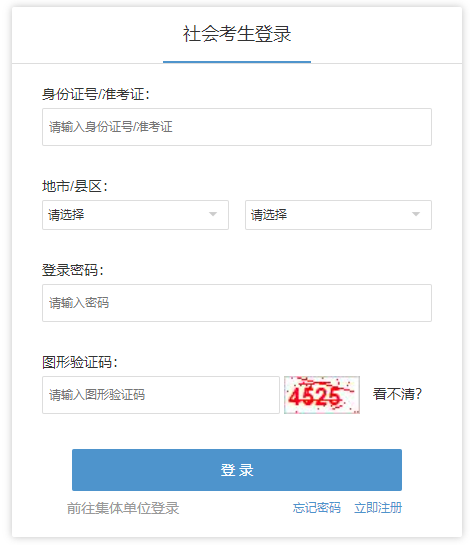Click the 请输入密码 placeholder text

coord(79,303)
